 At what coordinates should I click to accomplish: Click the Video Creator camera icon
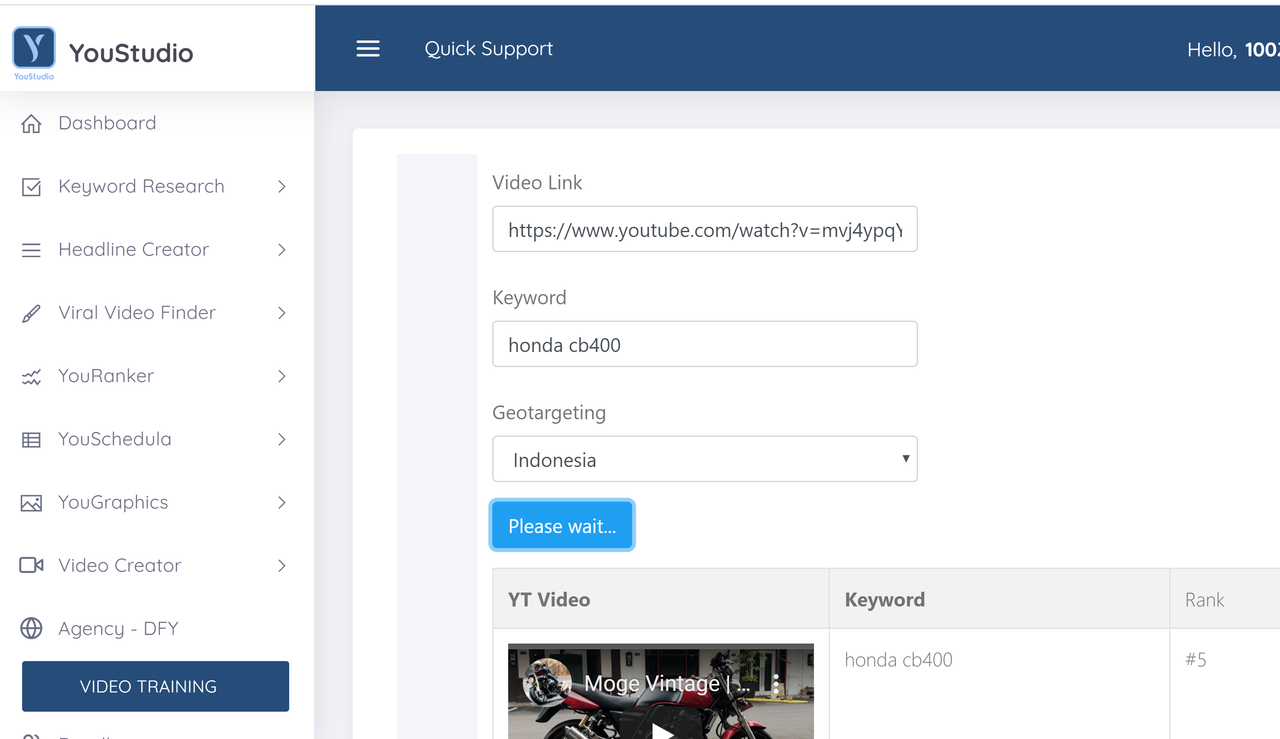(32, 566)
